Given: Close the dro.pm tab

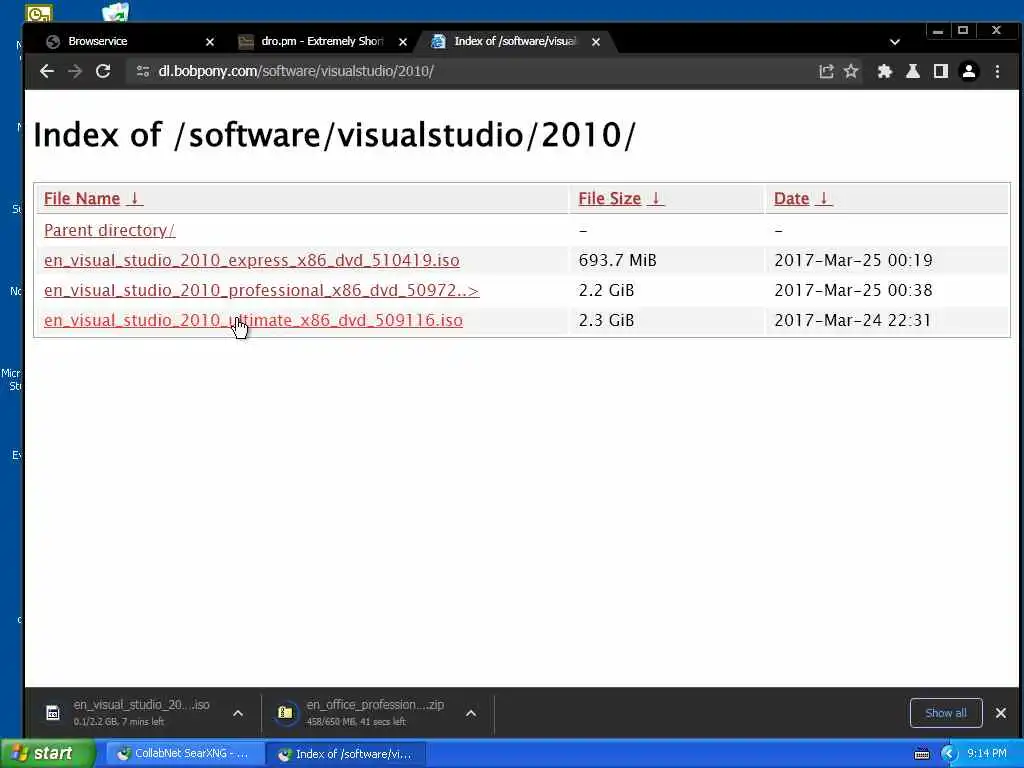Looking at the screenshot, I should 403,42.
